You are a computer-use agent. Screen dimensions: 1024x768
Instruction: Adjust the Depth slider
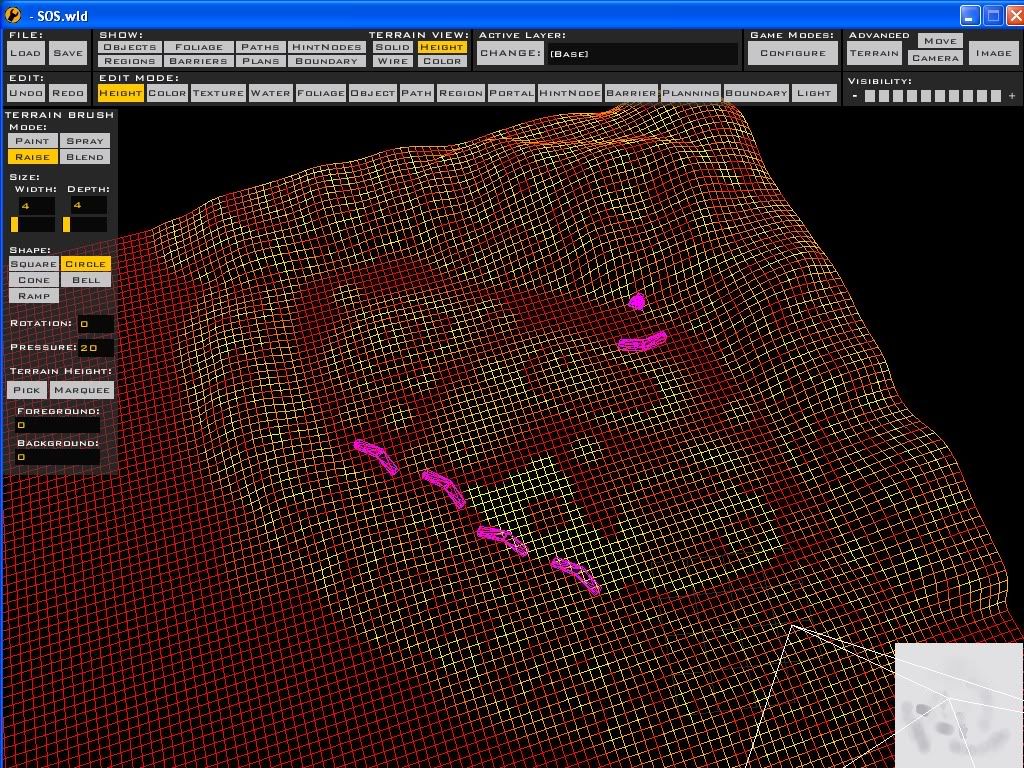85,225
